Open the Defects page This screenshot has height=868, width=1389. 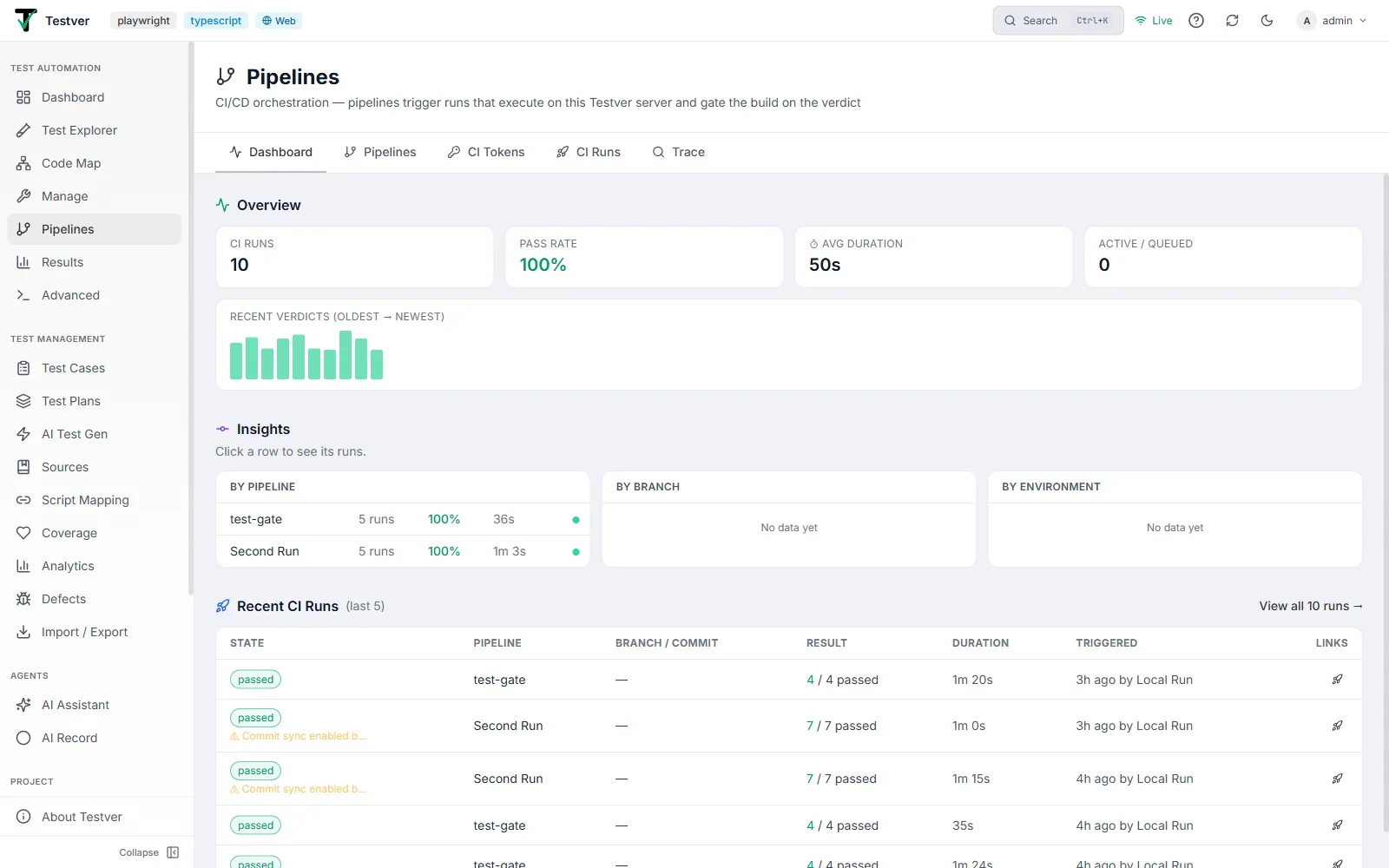coord(94,599)
